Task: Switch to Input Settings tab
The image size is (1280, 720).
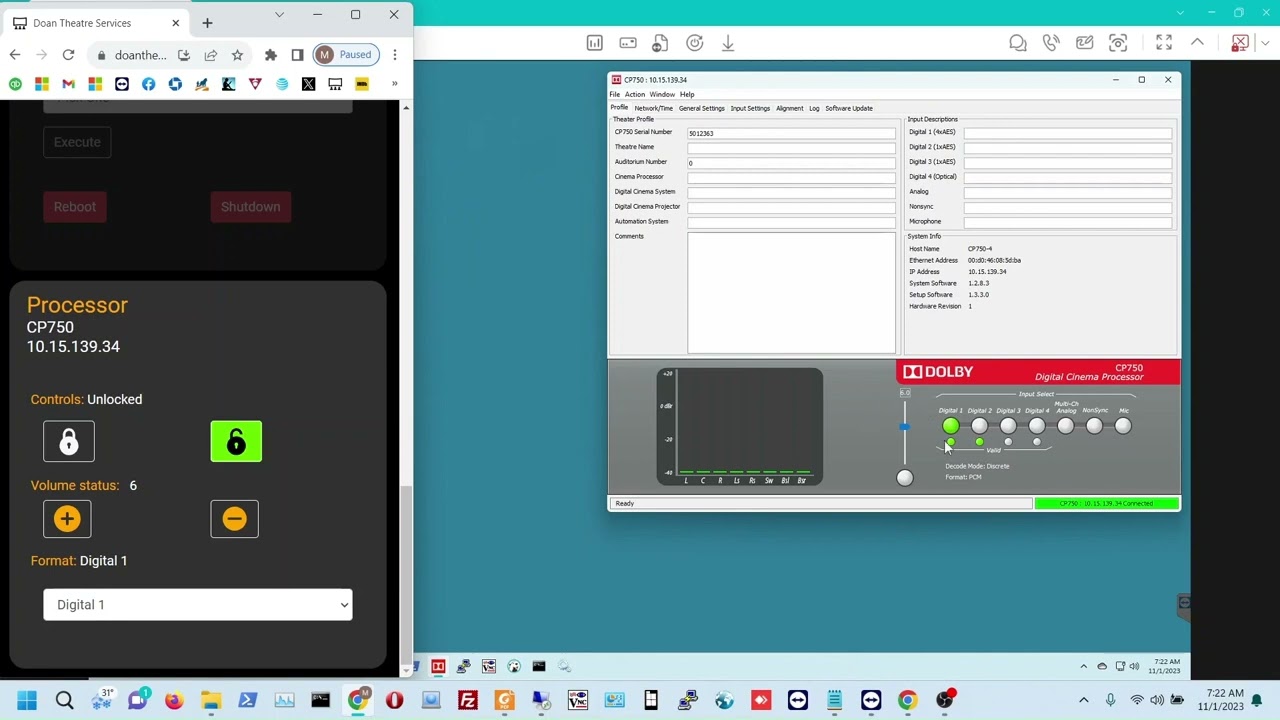Action: click(x=750, y=108)
